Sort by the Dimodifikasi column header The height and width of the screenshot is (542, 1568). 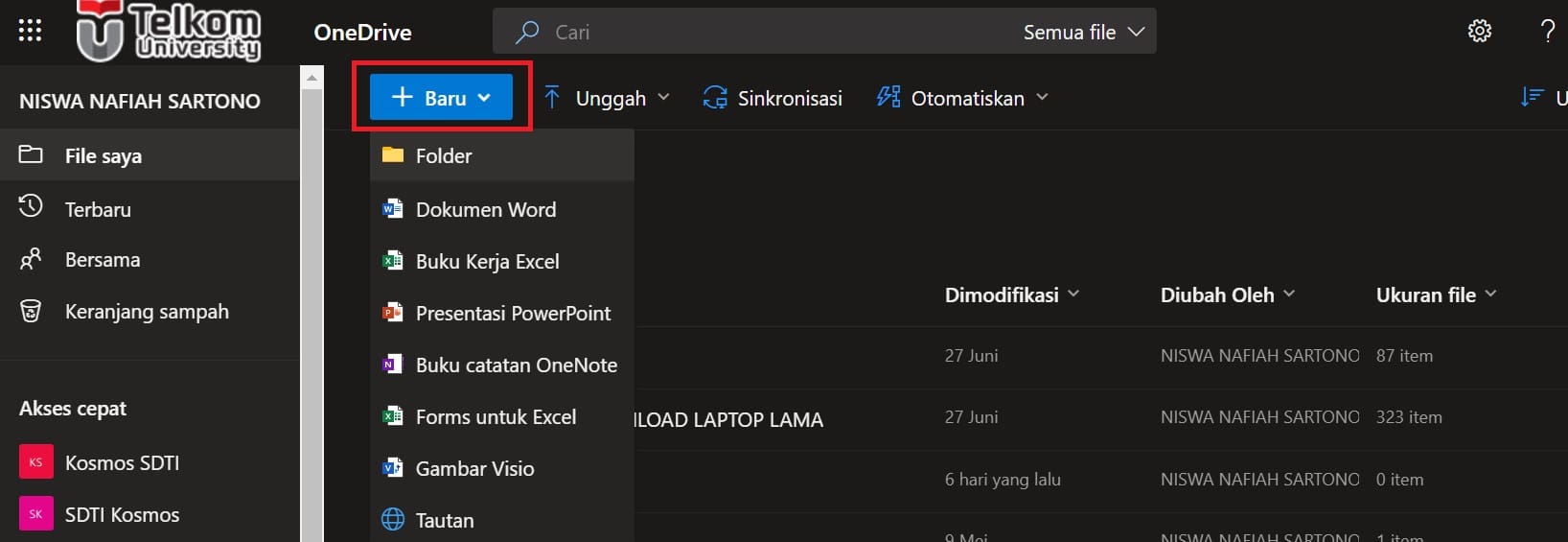pyautogui.click(x=1002, y=295)
